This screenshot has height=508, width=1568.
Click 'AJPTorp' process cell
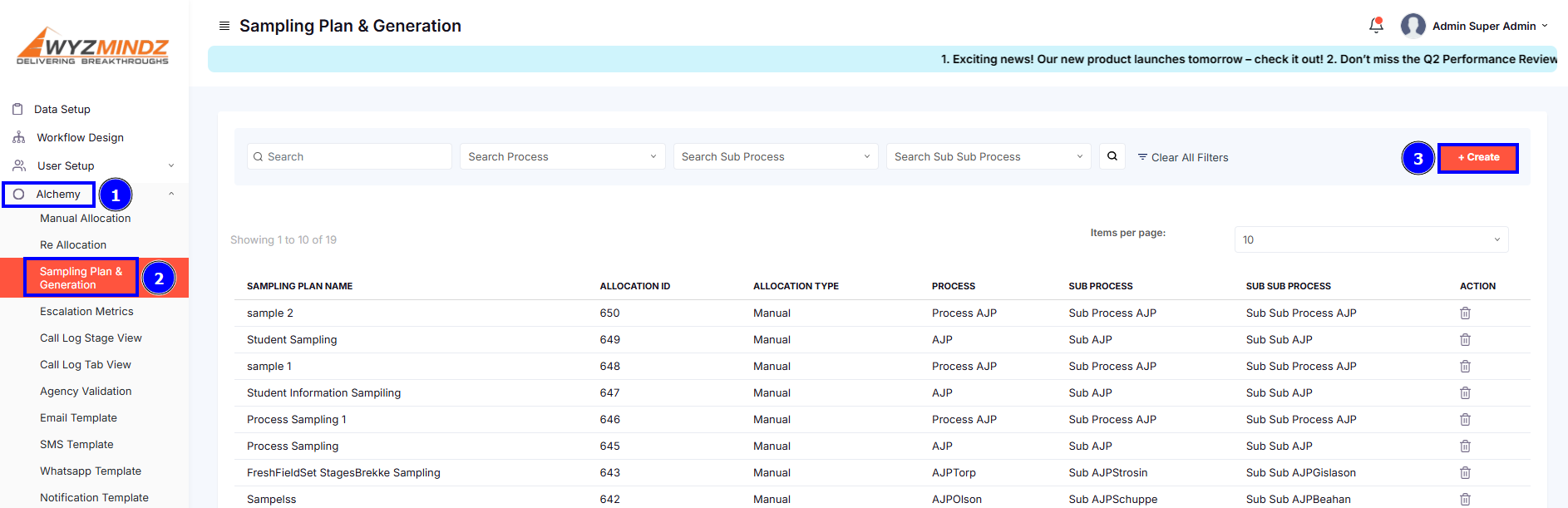click(954, 473)
